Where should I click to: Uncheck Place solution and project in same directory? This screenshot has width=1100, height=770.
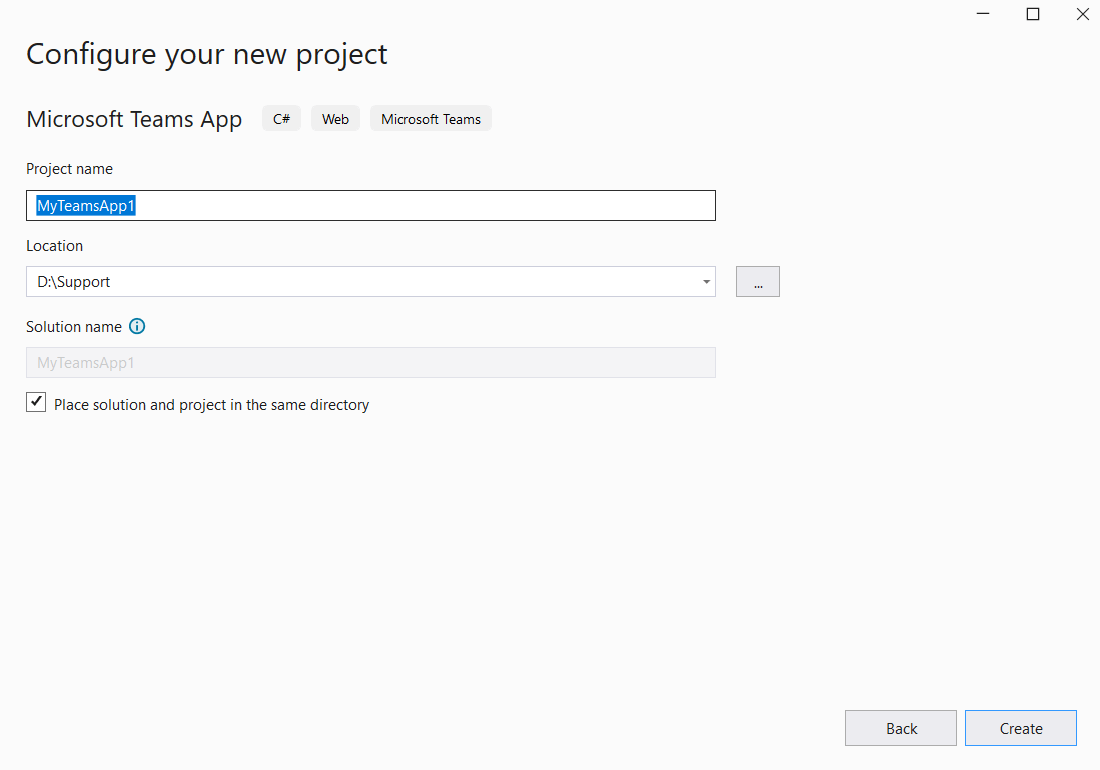36,402
